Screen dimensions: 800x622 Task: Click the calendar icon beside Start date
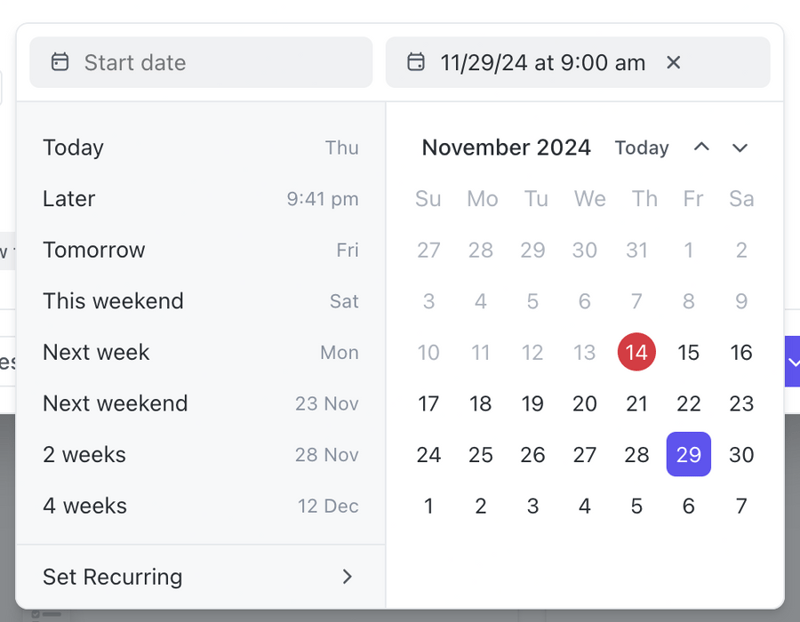pos(60,62)
